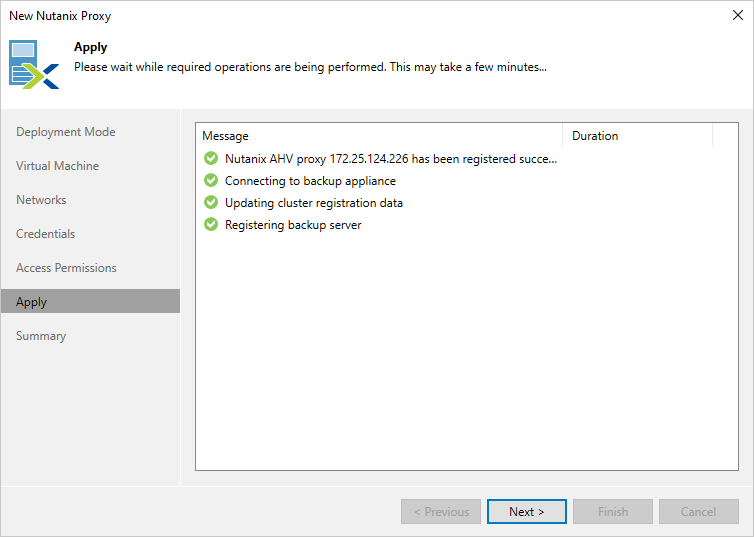
Task: Click the bold 'Apply' heading text
Action: (x=90, y=47)
